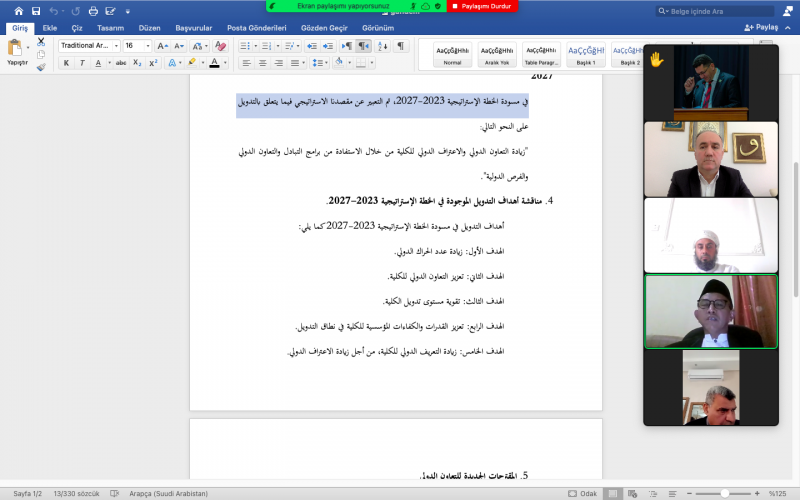Click the Print icon in quick toolbar
Viewport: 800px width, 500px height.
[x=93, y=11]
